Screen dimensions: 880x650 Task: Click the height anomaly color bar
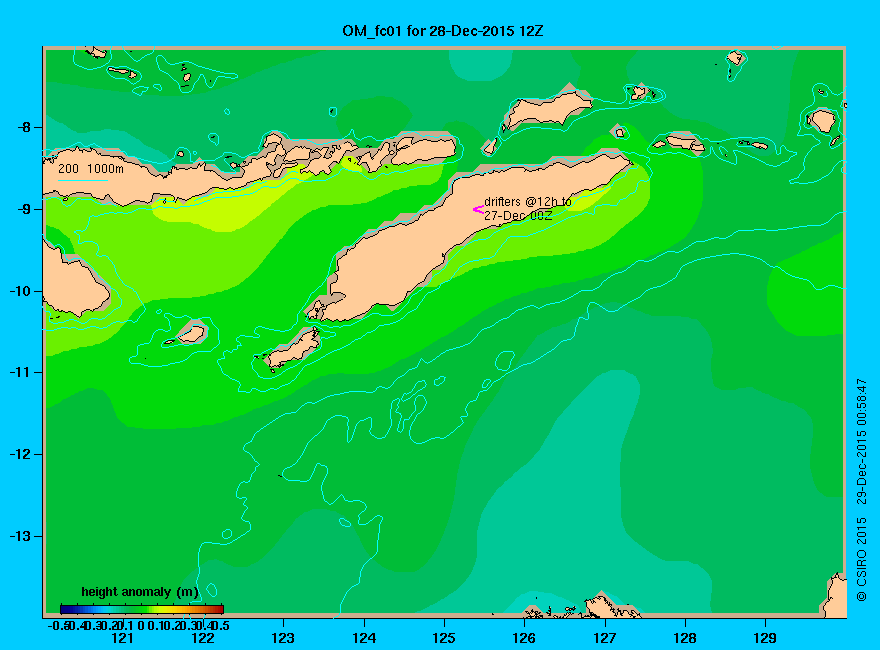tap(142, 609)
